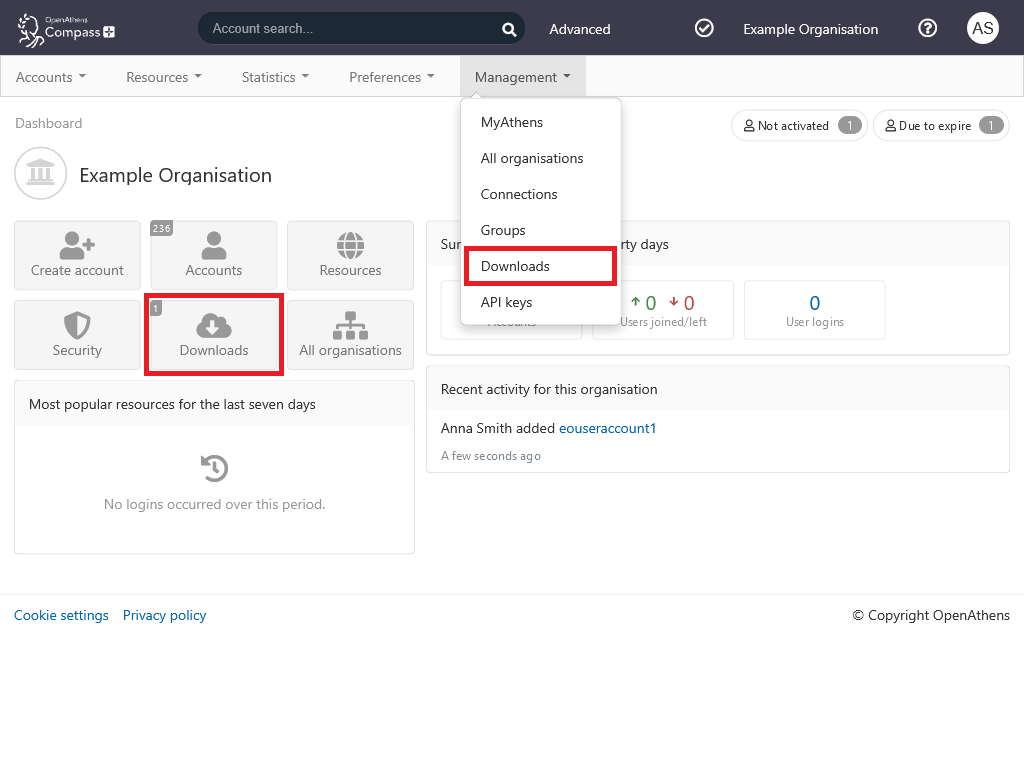Open the Preferences dropdown menu
Image resolution: width=1024 pixels, height=768 pixels.
[x=391, y=76]
